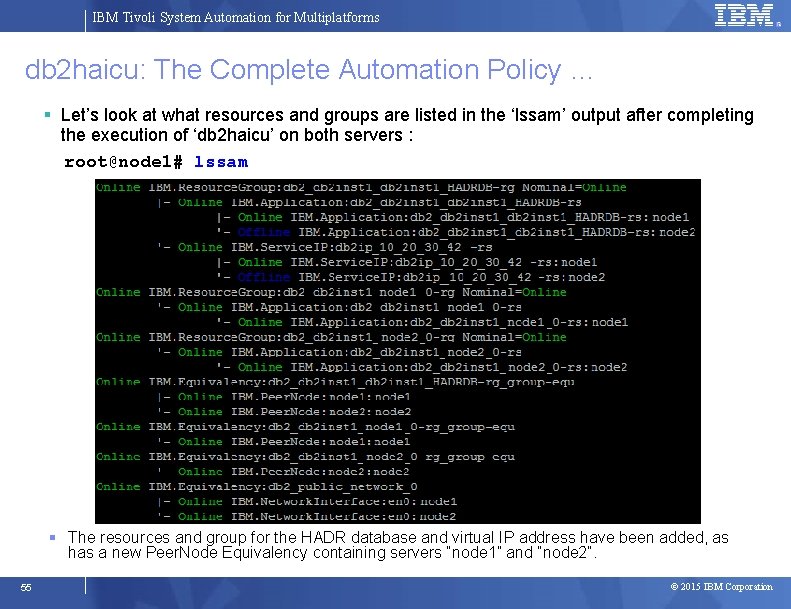
Task: Click the IBM.ServiceIP db2ip_10_20_30_42-rs line without node
Action: (324, 247)
